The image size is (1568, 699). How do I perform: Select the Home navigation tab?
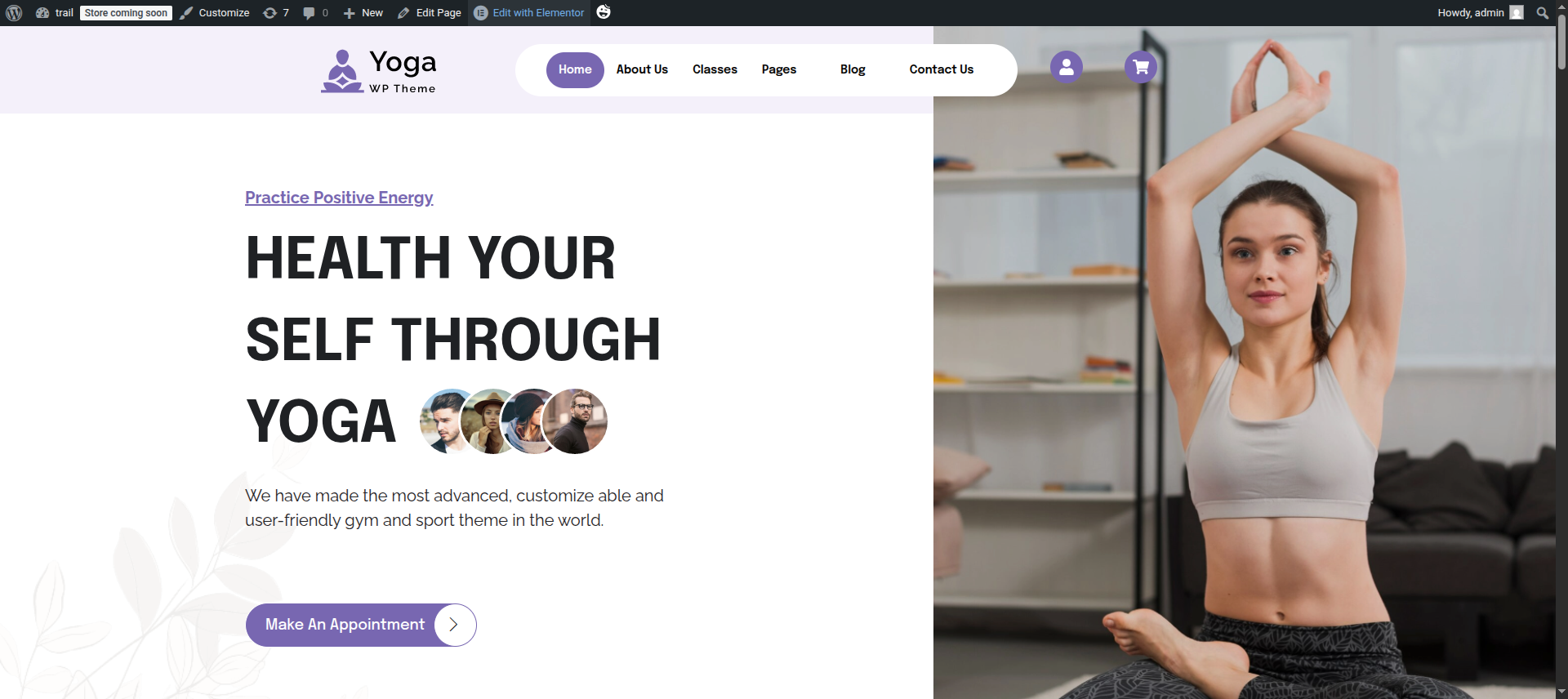[575, 69]
